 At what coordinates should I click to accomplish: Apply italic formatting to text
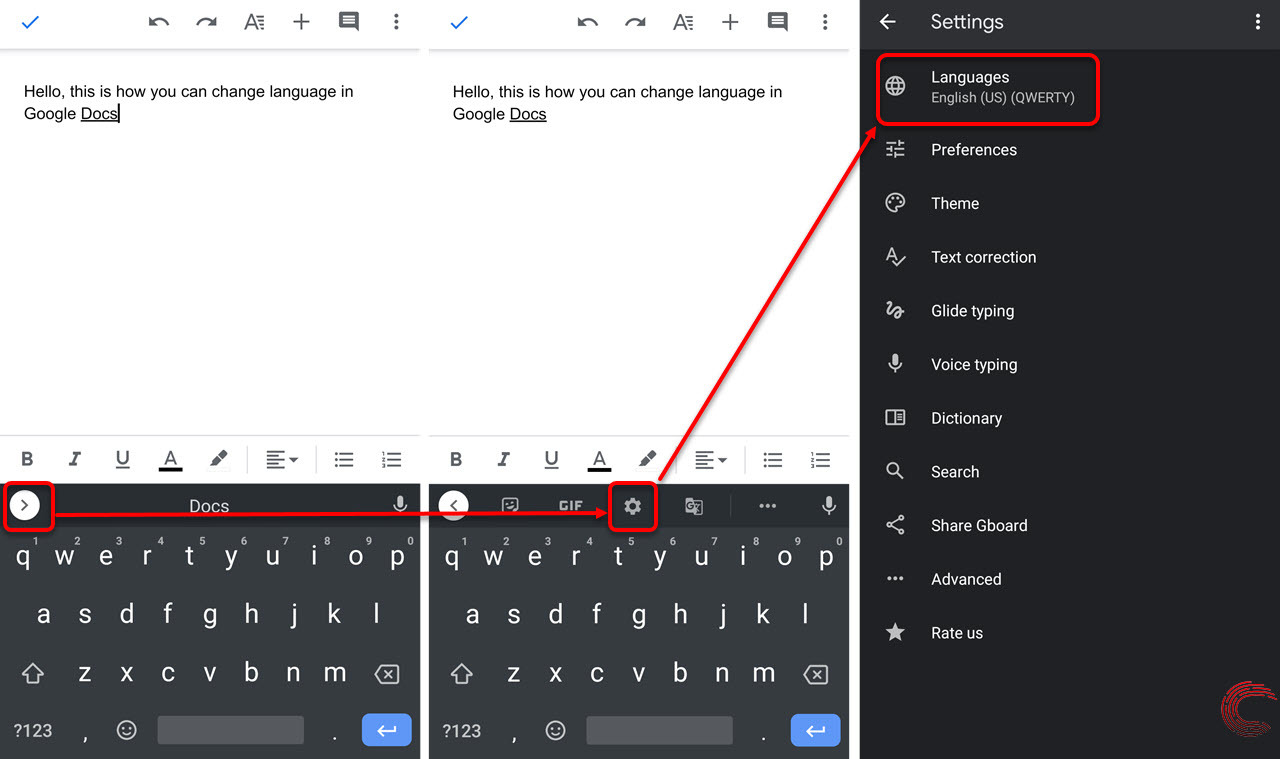click(x=75, y=458)
